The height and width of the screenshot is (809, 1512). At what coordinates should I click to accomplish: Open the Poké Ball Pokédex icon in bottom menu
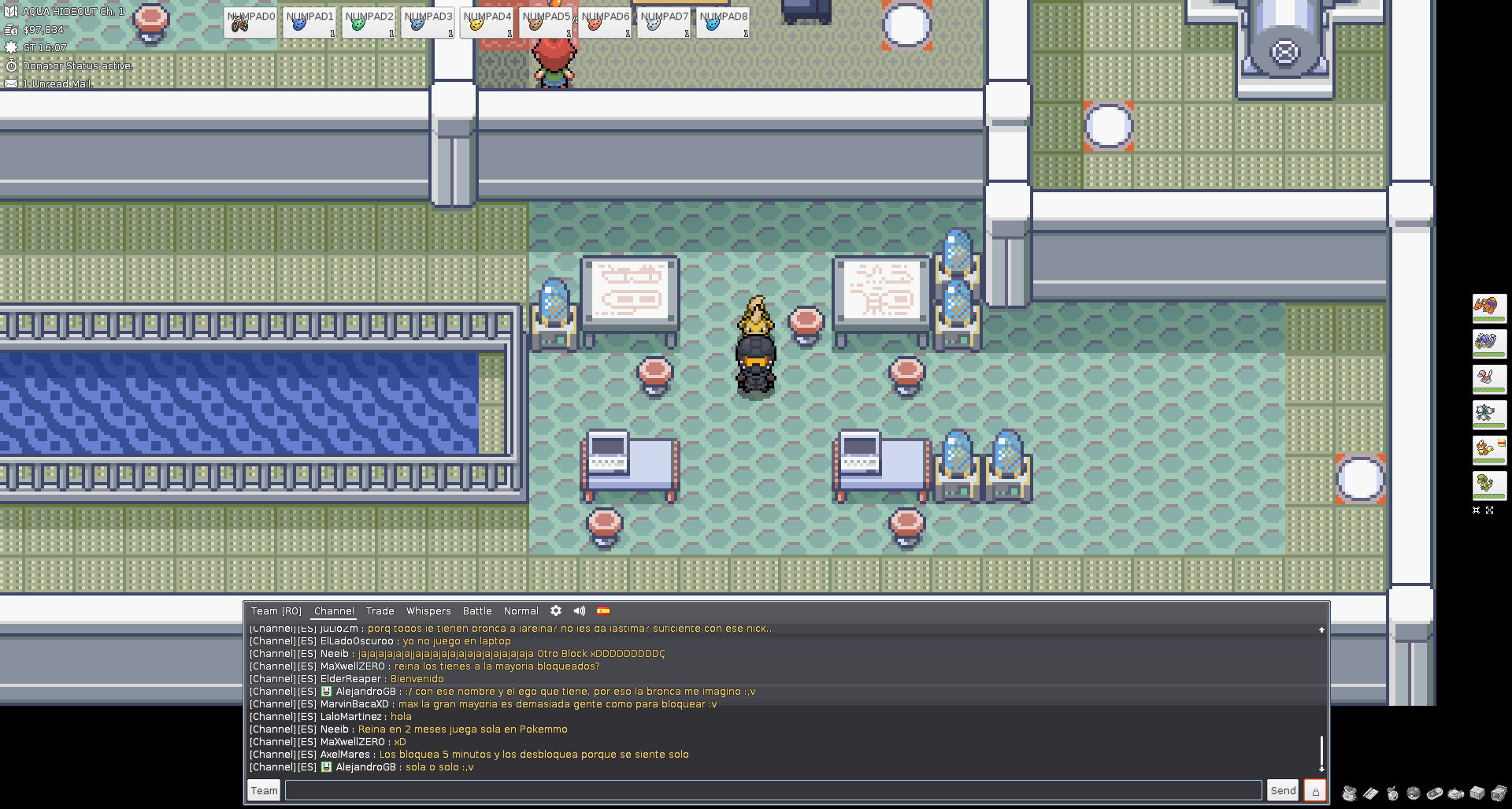tap(1414, 793)
